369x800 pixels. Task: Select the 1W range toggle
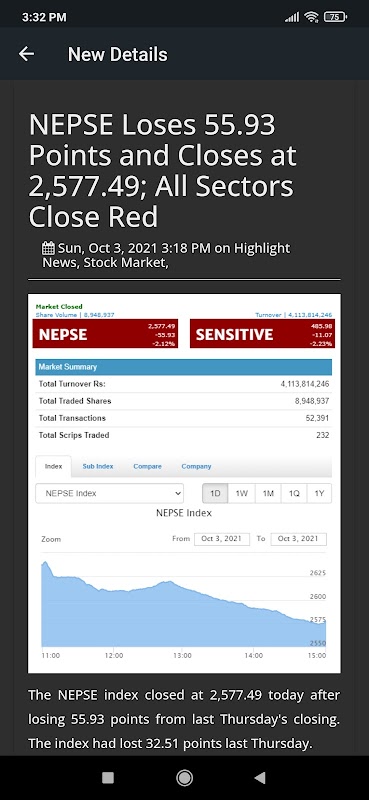241,493
